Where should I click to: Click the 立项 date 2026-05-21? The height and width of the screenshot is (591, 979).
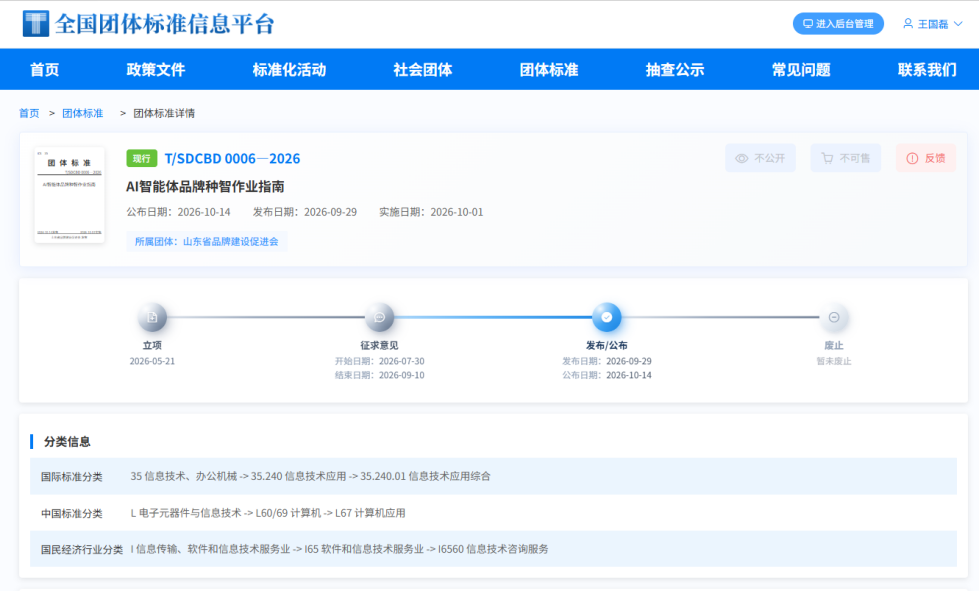click(x=152, y=361)
